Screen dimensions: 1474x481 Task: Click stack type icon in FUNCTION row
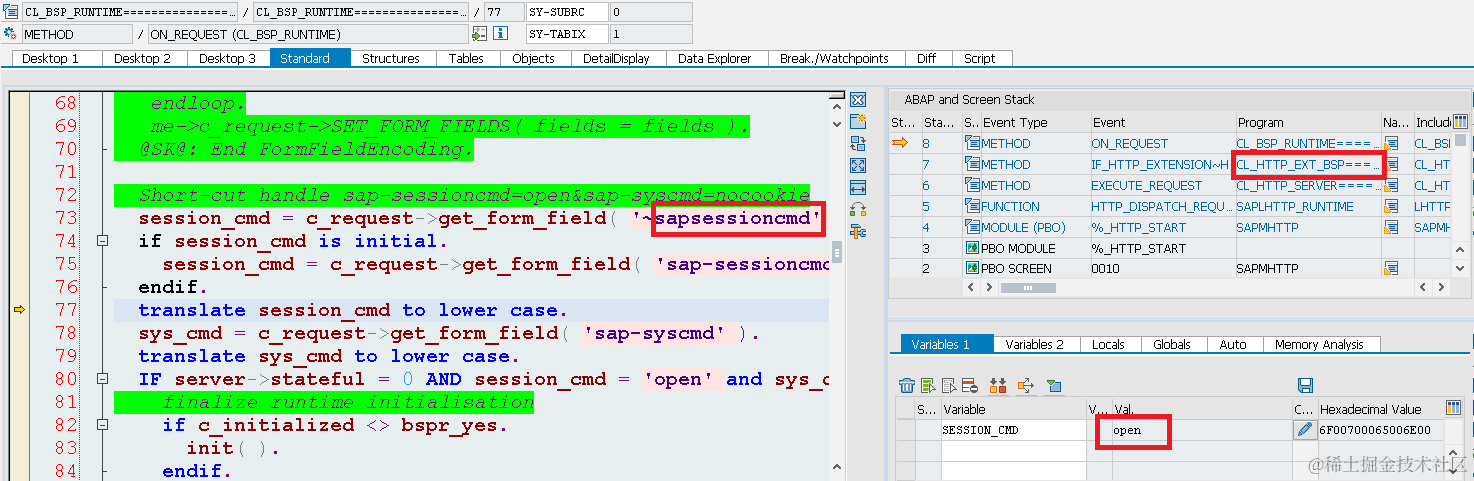pos(971,206)
